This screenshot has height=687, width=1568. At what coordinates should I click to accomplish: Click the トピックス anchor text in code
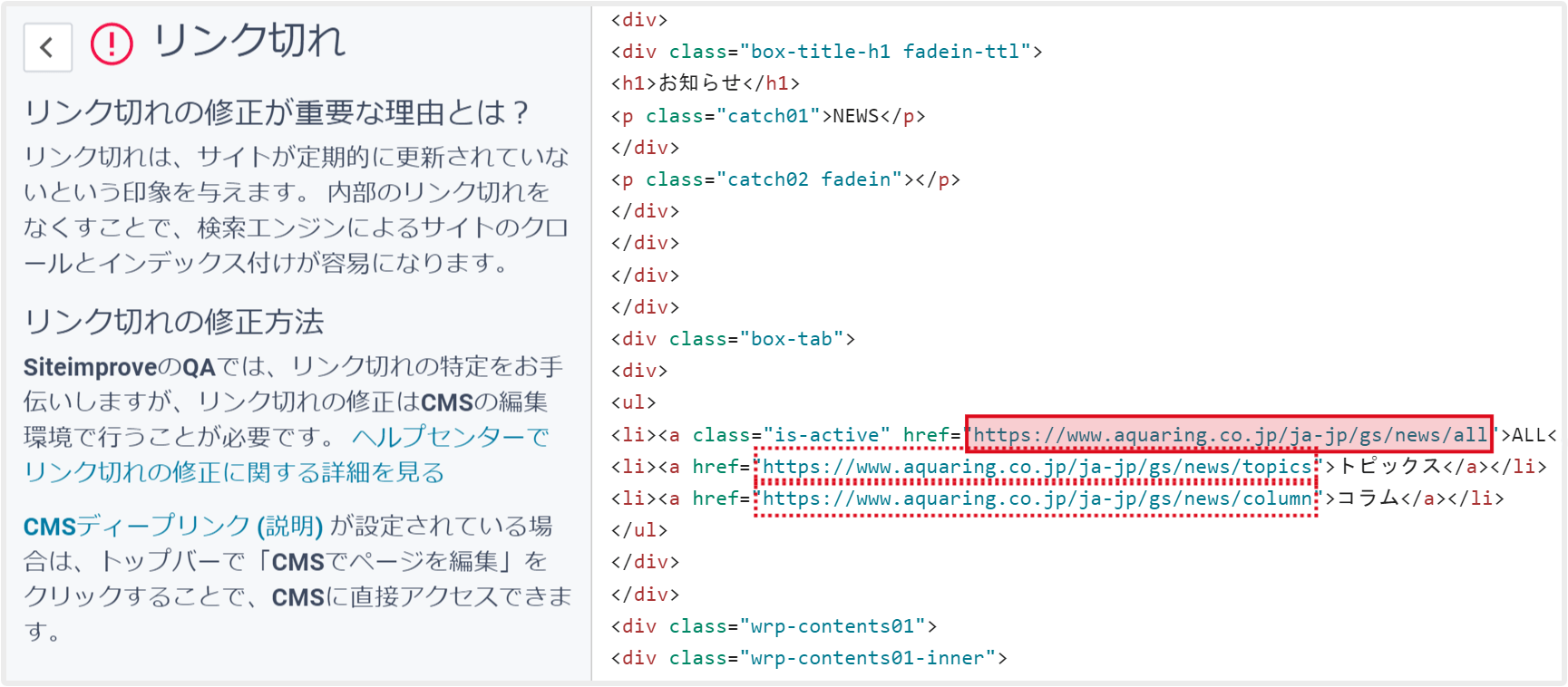(1389, 467)
